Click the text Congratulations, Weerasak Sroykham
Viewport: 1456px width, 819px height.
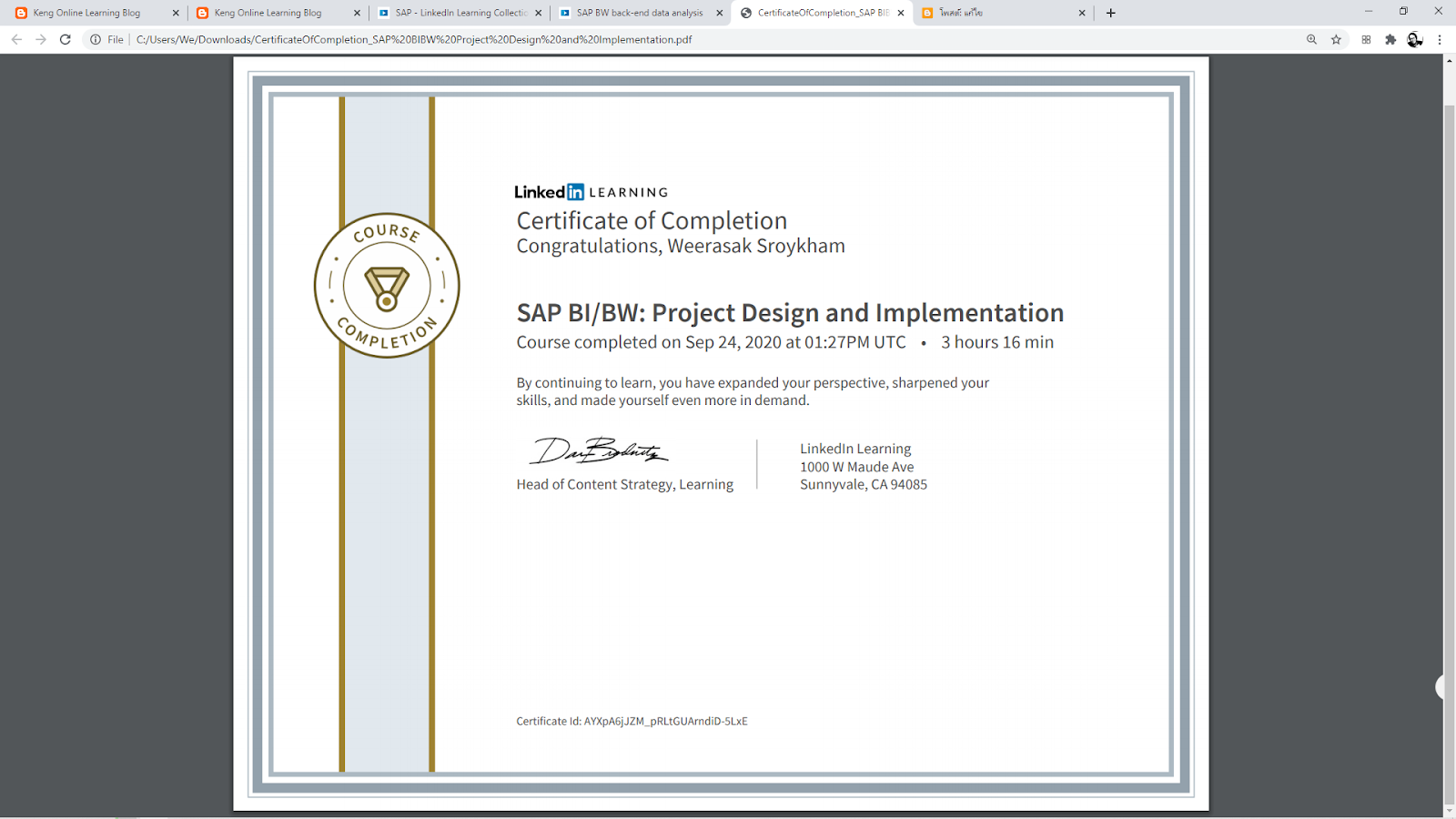[681, 246]
